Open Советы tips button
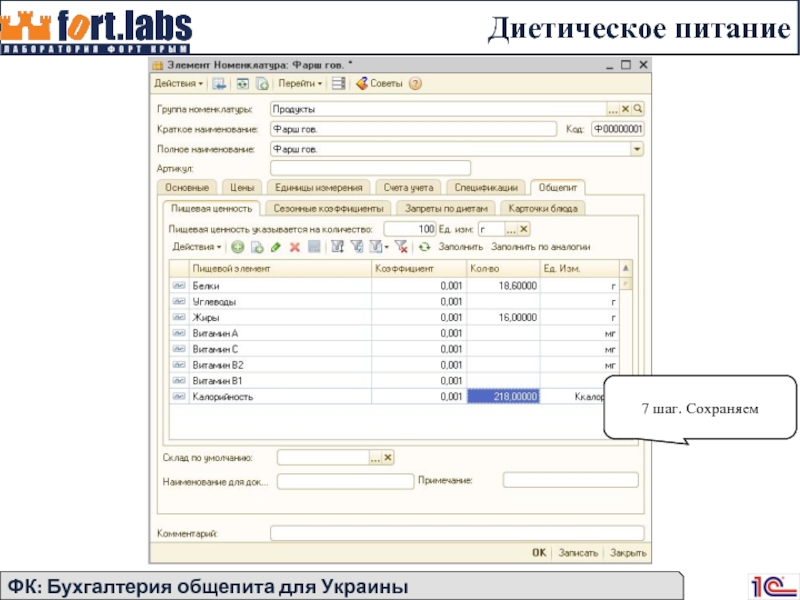This screenshot has width=800, height=600. [x=379, y=83]
